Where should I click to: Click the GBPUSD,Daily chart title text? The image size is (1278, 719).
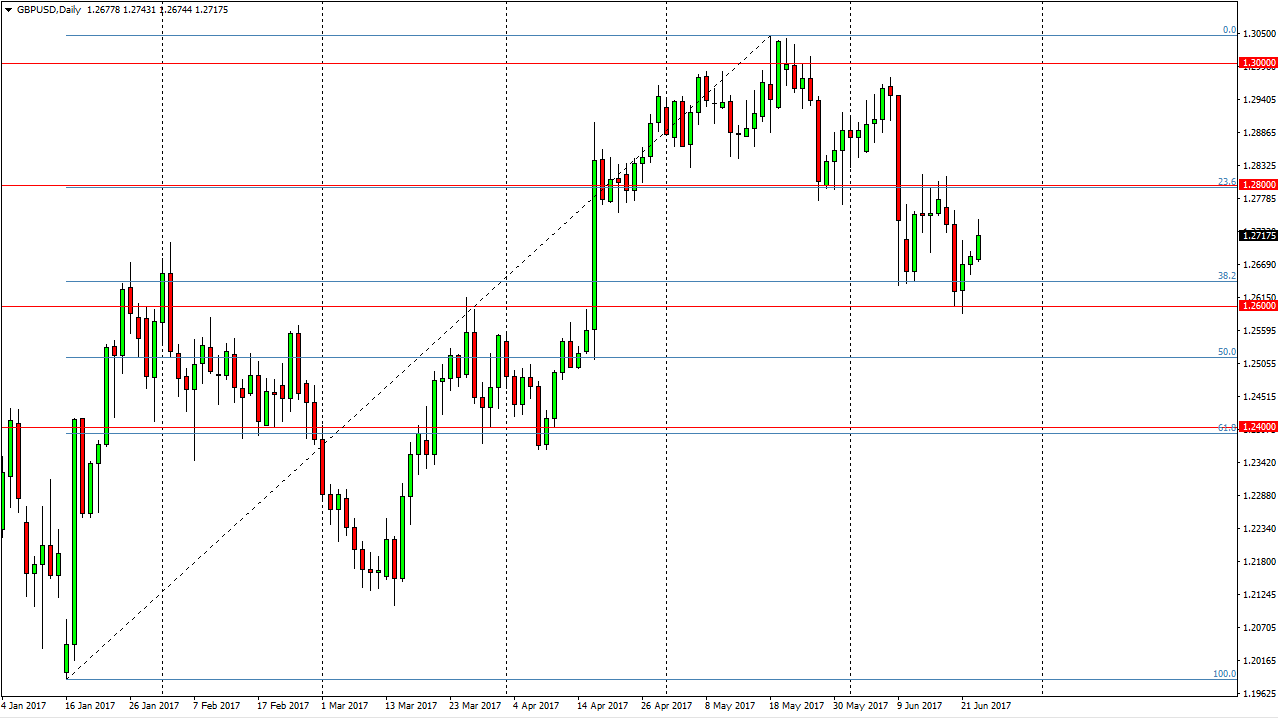46,10
